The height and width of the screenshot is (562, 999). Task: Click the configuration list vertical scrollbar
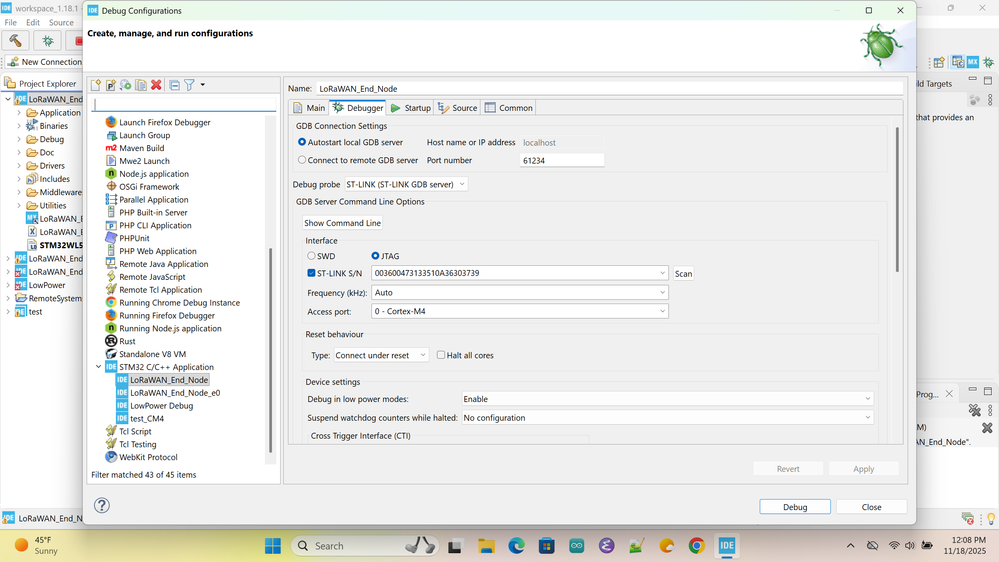click(x=271, y=350)
